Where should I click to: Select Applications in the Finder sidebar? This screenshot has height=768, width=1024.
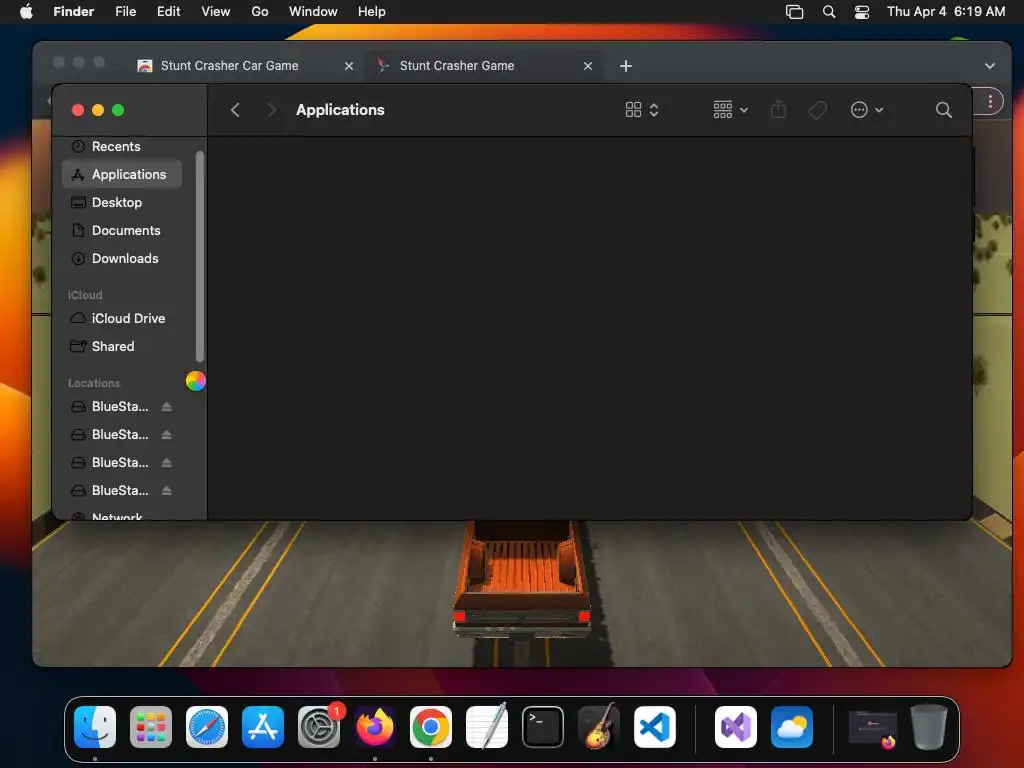click(x=121, y=174)
